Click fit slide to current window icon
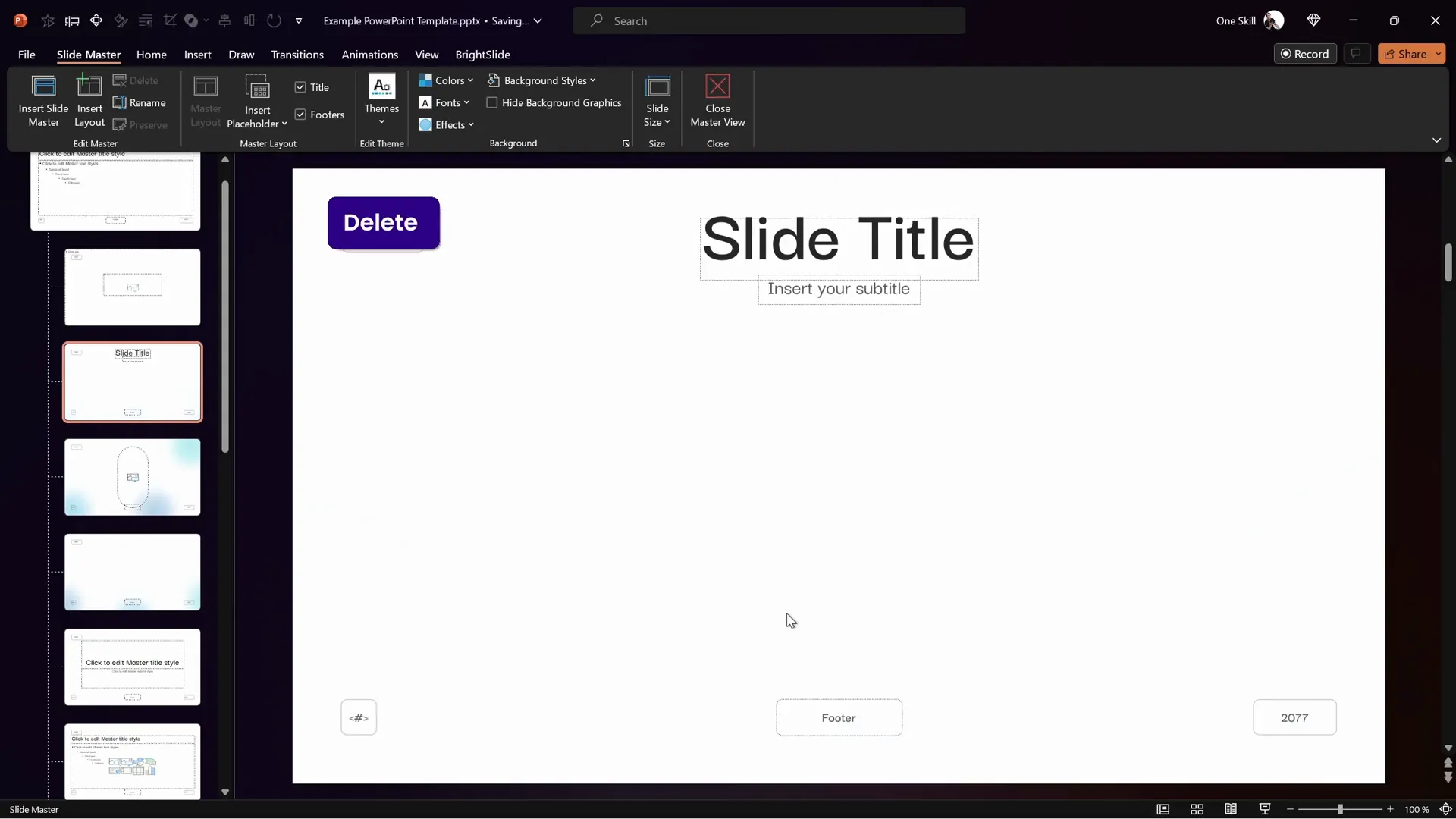 click(x=1445, y=809)
